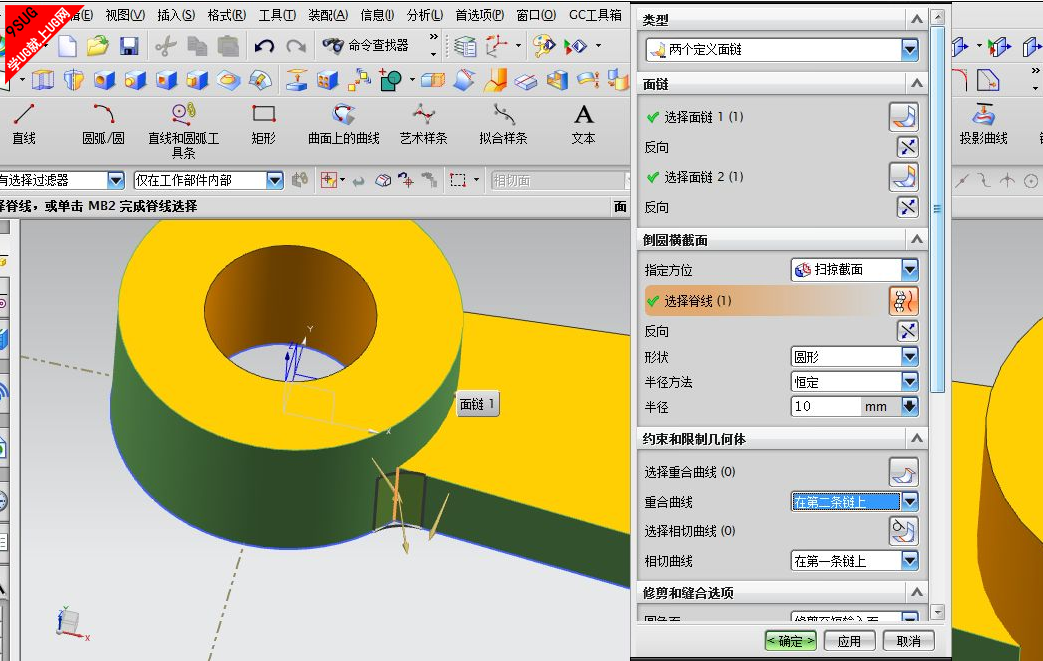Select the 圆弧/圆 arc tool

[103, 124]
